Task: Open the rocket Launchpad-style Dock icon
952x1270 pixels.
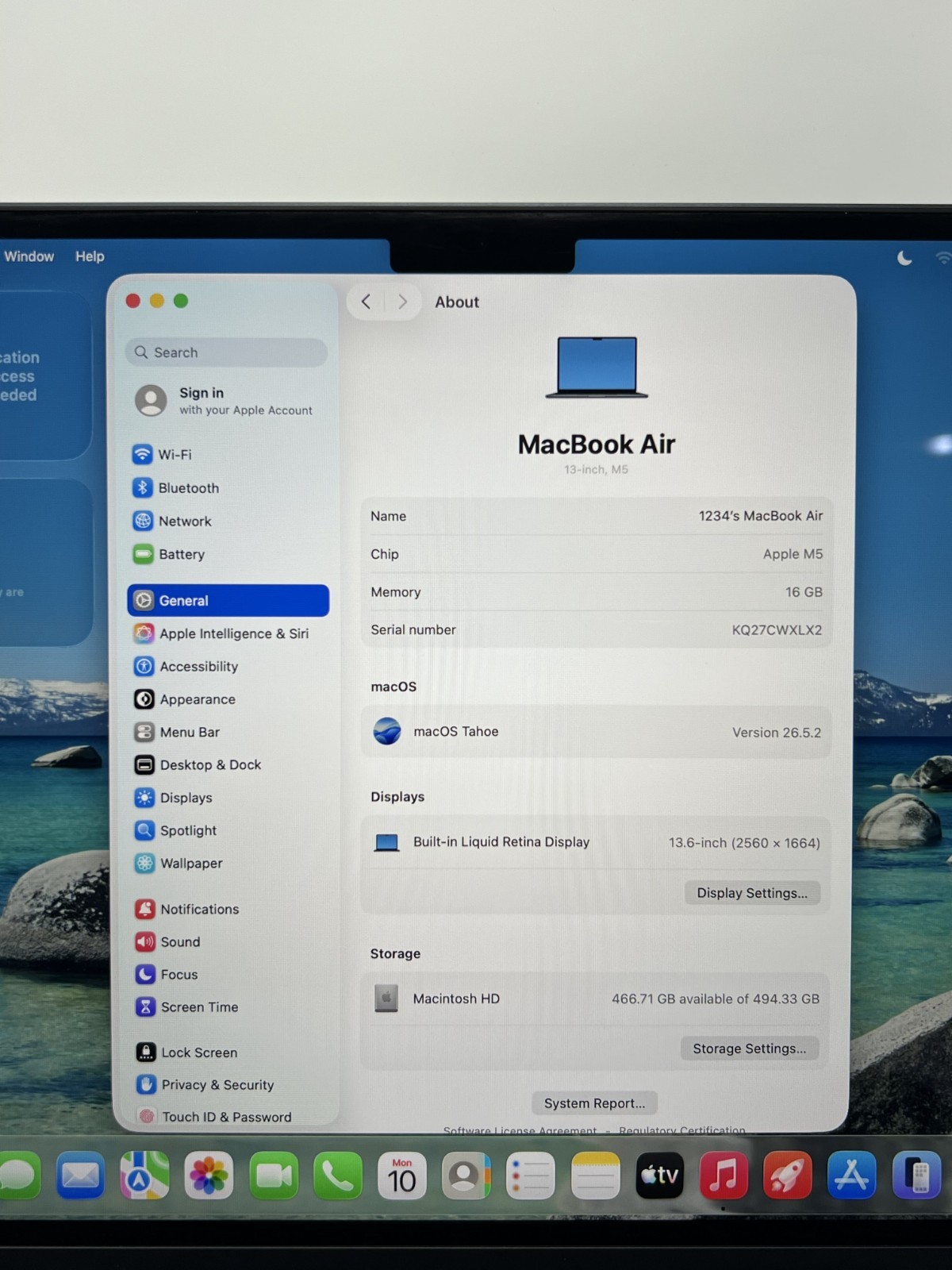Action: pyautogui.click(x=788, y=1176)
